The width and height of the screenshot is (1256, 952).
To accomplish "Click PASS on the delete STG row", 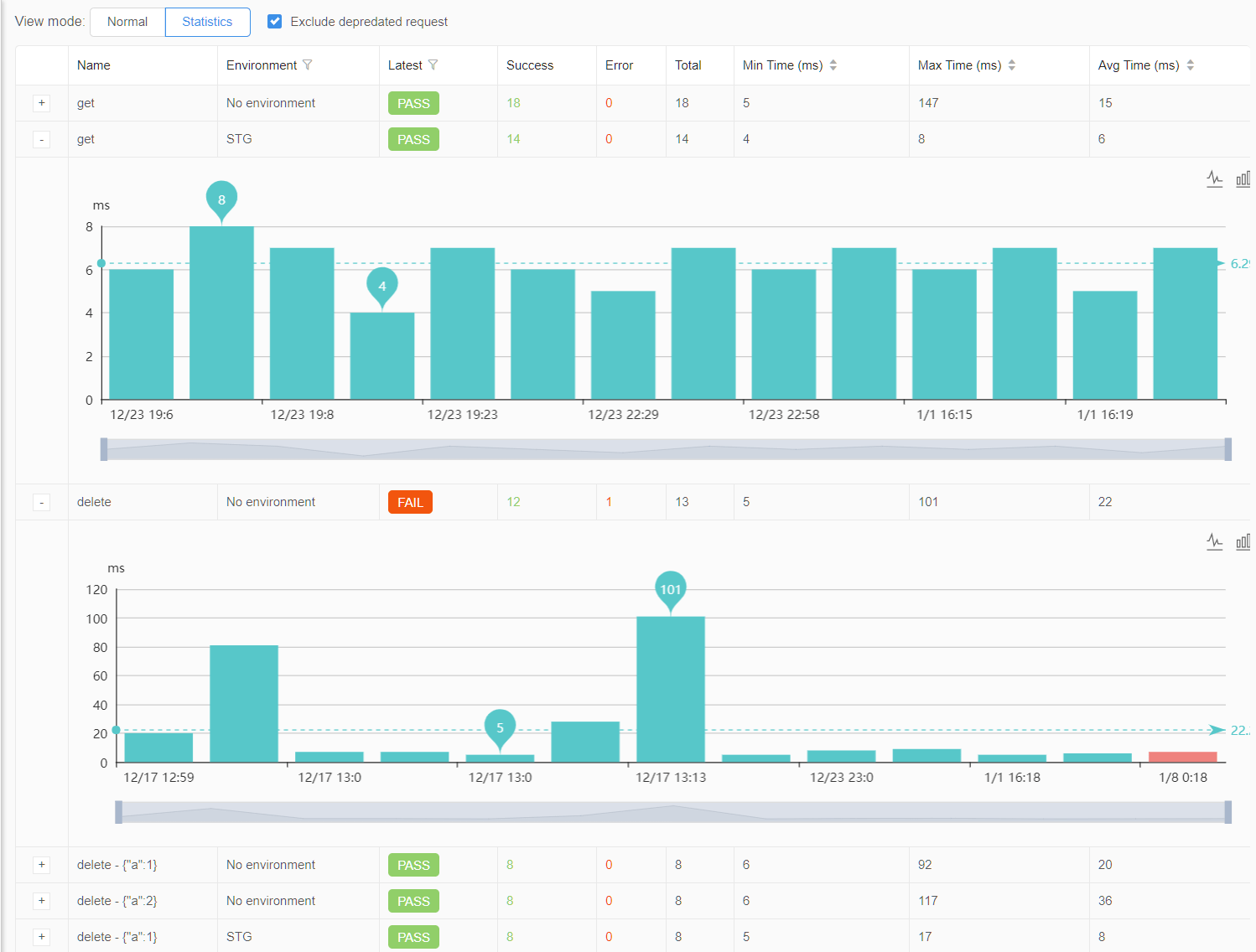I will point(413,937).
